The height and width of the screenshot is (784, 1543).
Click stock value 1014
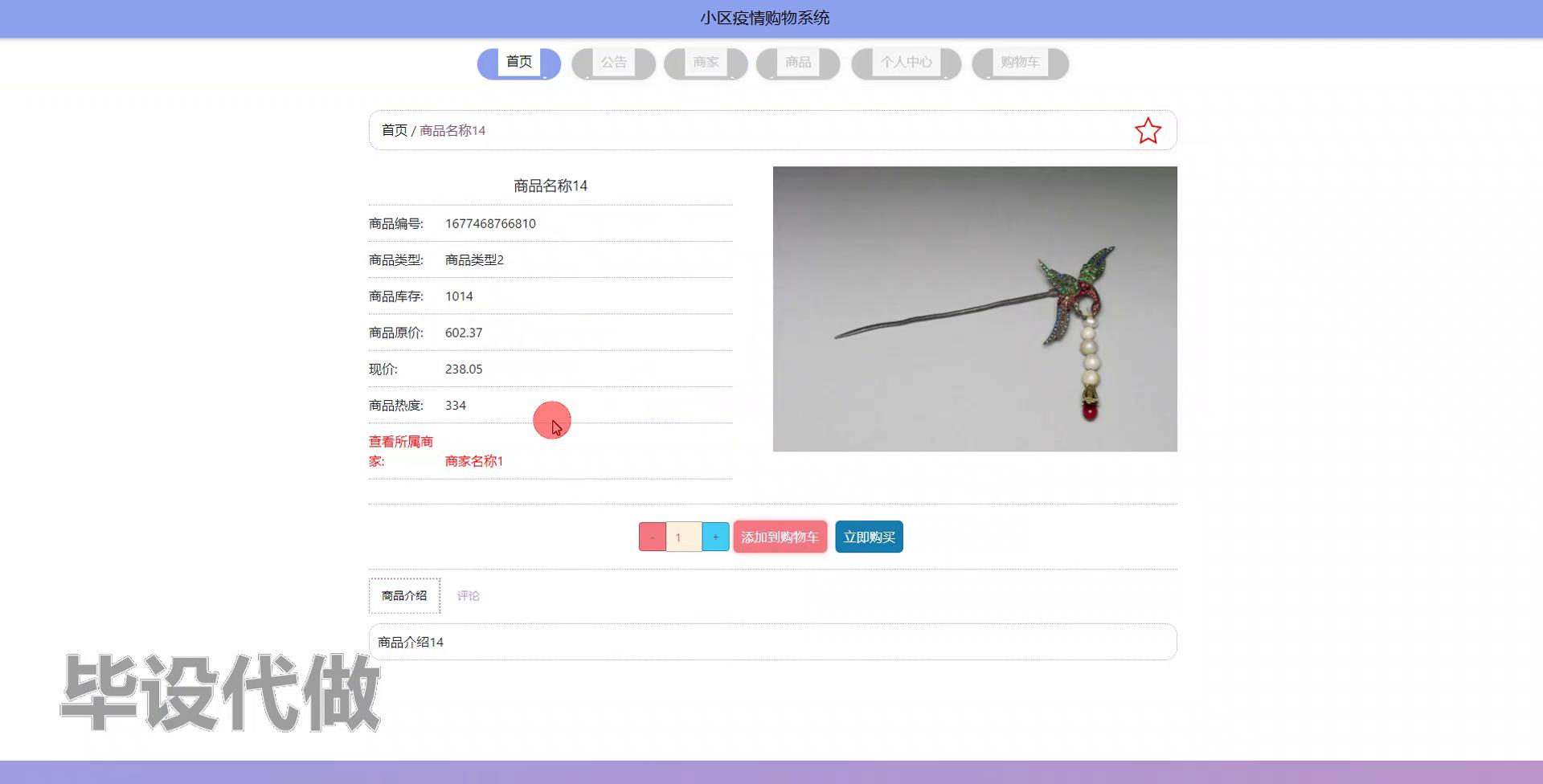click(x=459, y=296)
